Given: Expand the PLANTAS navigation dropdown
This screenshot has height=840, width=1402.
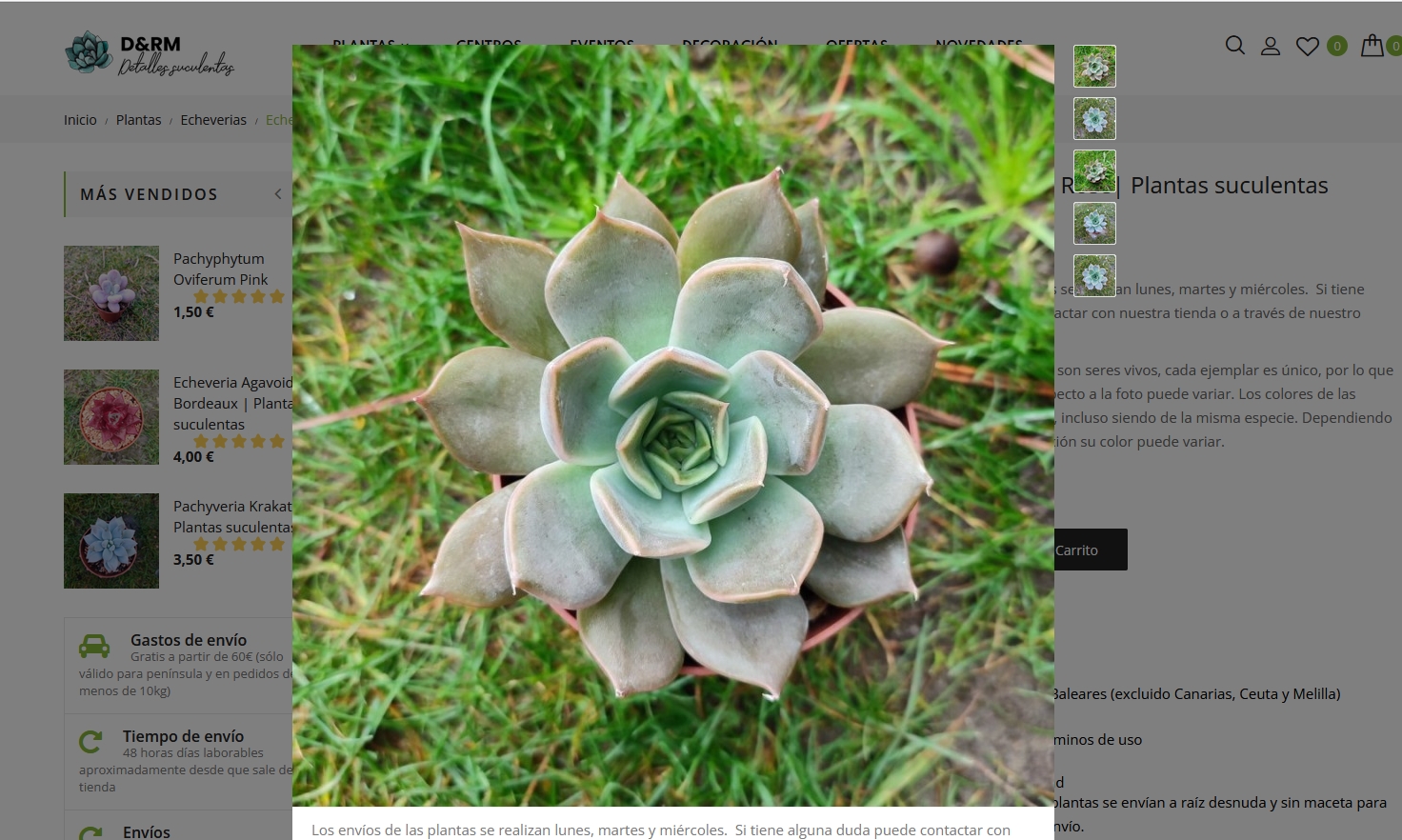Looking at the screenshot, I should tap(370, 44).
